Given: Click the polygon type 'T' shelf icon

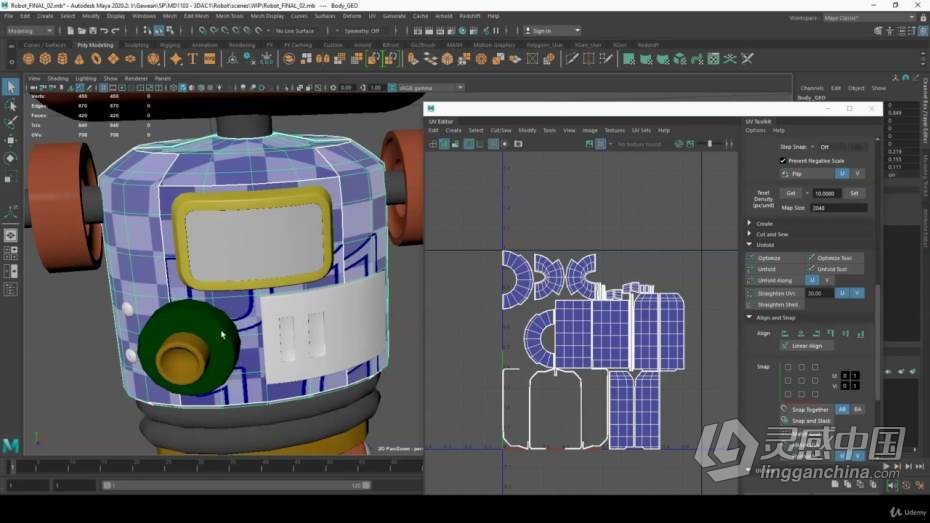Looking at the screenshot, I should (x=193, y=59).
